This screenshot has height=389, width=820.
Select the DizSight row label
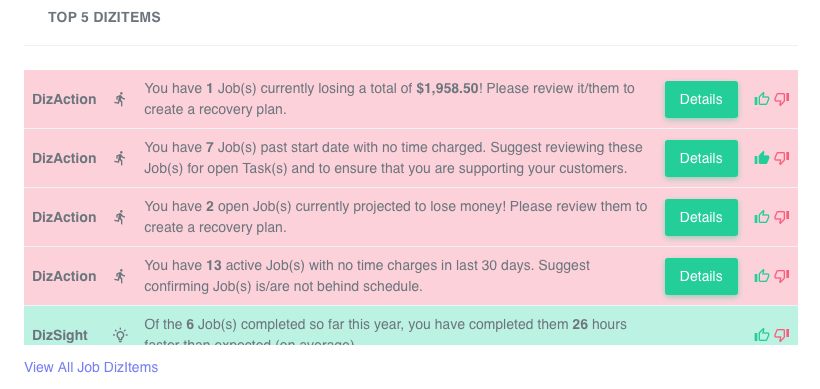pos(60,335)
